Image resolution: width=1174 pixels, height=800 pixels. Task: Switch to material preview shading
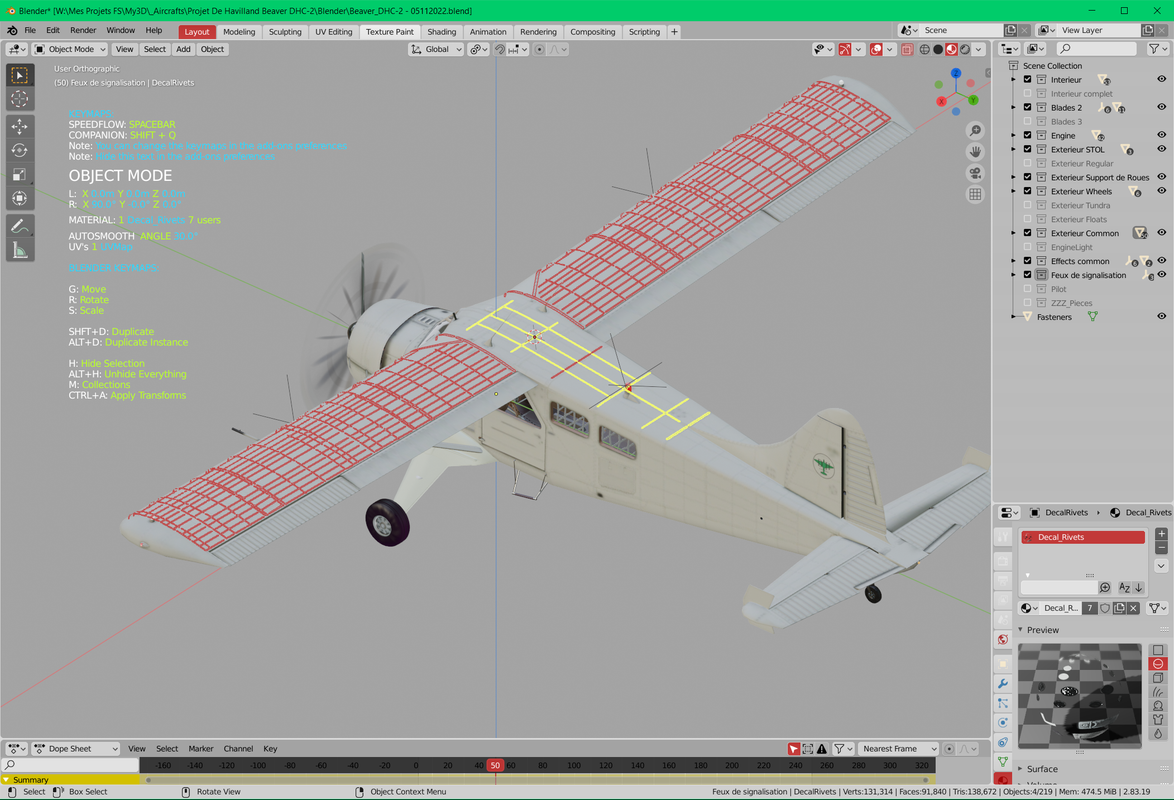[x=952, y=49]
